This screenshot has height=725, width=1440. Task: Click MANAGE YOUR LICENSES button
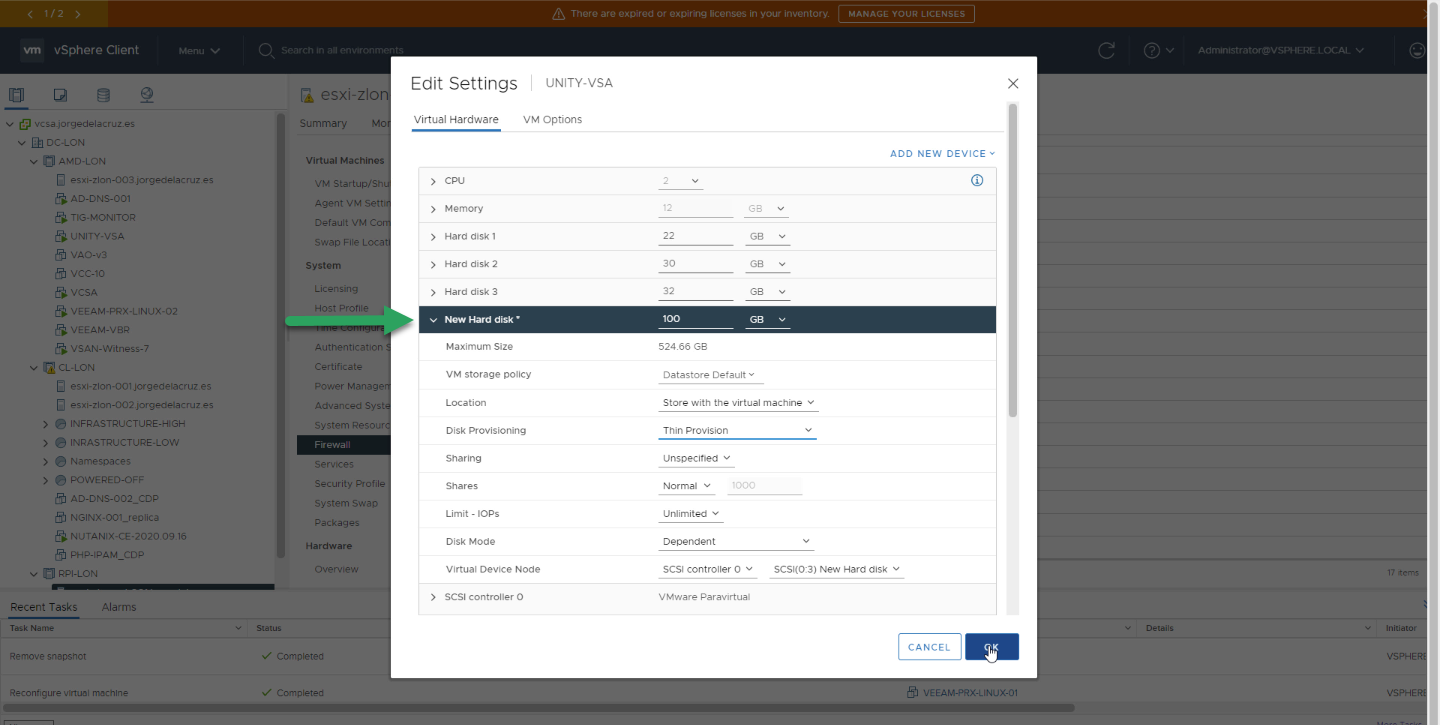pyautogui.click(x=907, y=14)
